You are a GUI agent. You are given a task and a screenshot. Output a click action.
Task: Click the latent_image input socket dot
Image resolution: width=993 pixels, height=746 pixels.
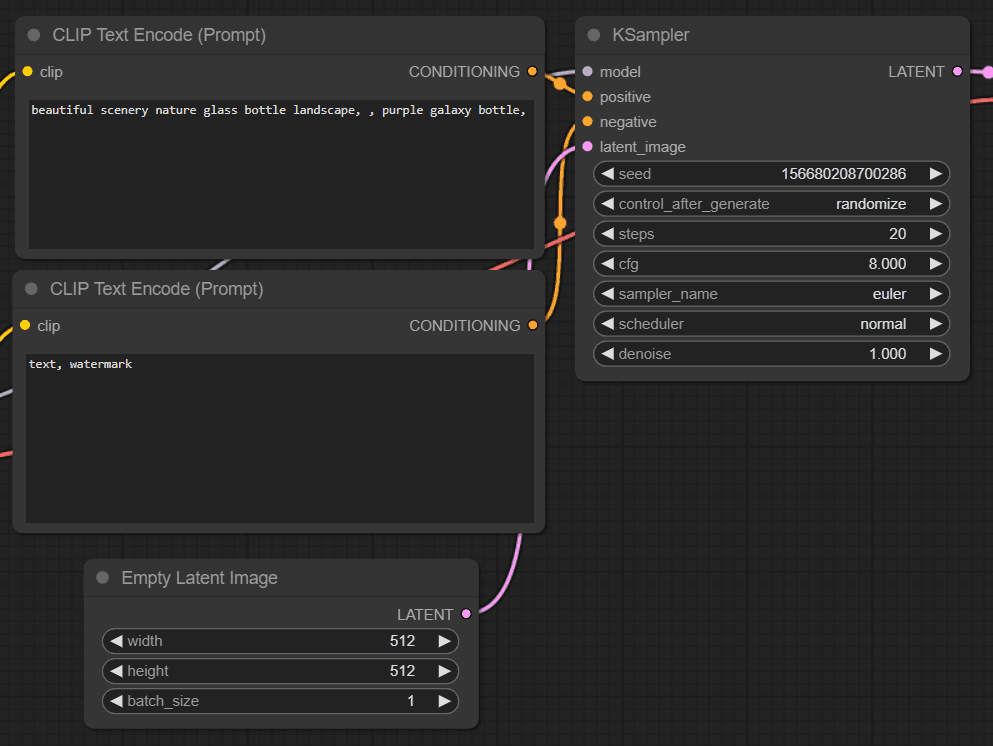coord(588,147)
